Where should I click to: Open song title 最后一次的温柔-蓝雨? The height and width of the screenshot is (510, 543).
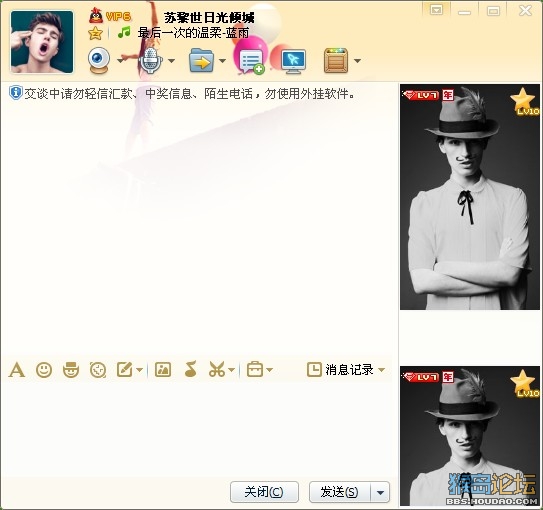point(193,33)
